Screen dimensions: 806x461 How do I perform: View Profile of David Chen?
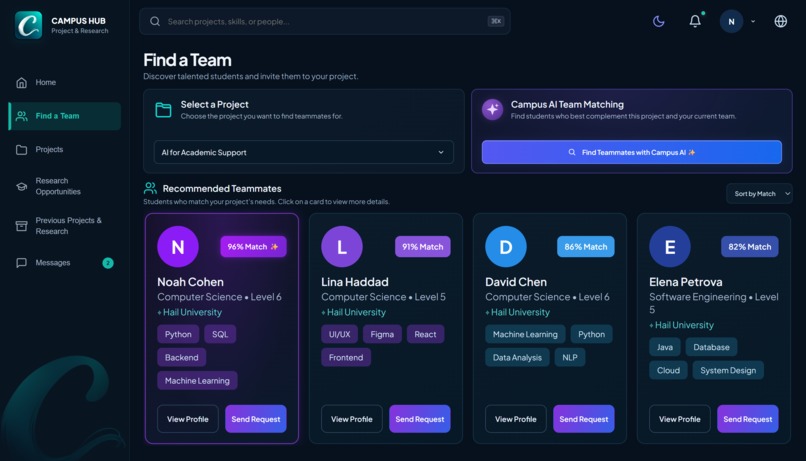(516, 419)
